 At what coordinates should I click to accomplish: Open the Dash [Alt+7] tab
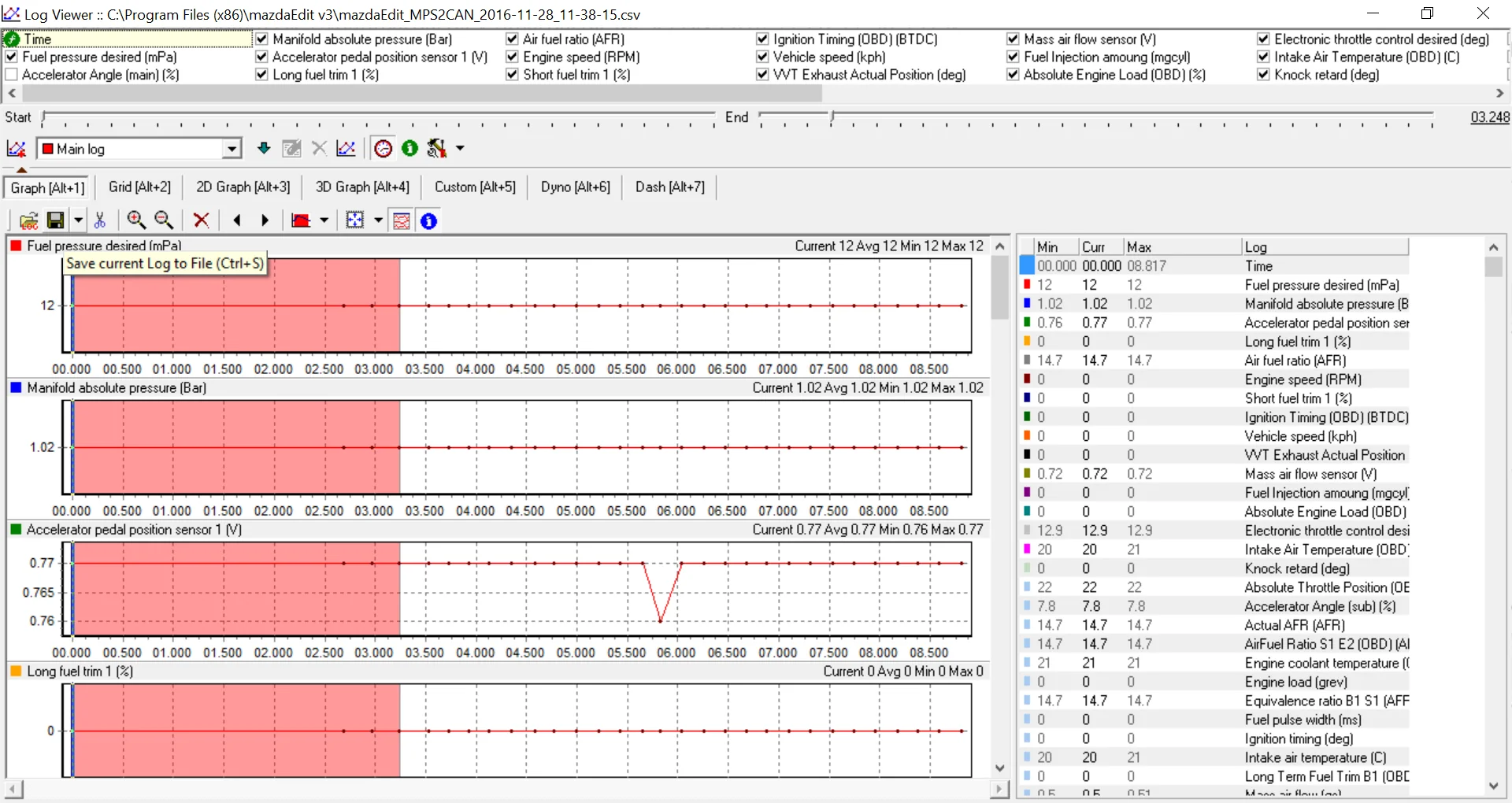(x=670, y=187)
